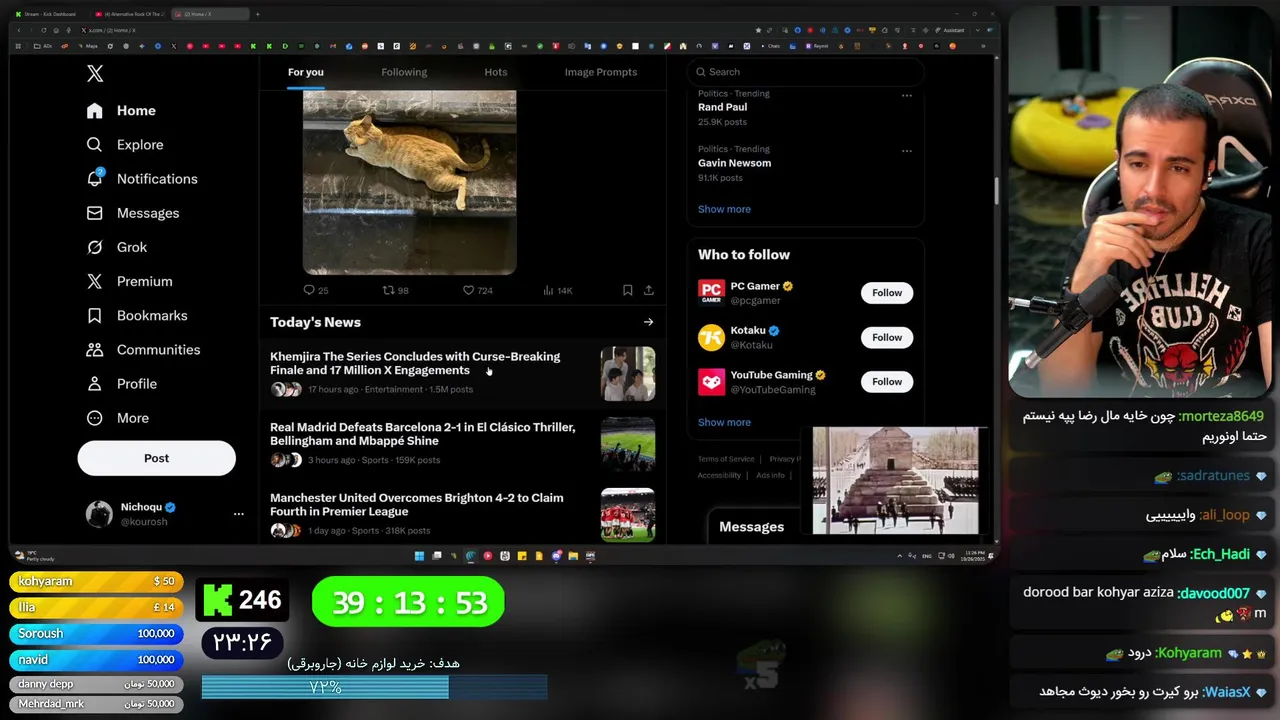Image resolution: width=1280 pixels, height=720 pixels.
Task: Open Messages from the left sidebar
Action: point(133,213)
